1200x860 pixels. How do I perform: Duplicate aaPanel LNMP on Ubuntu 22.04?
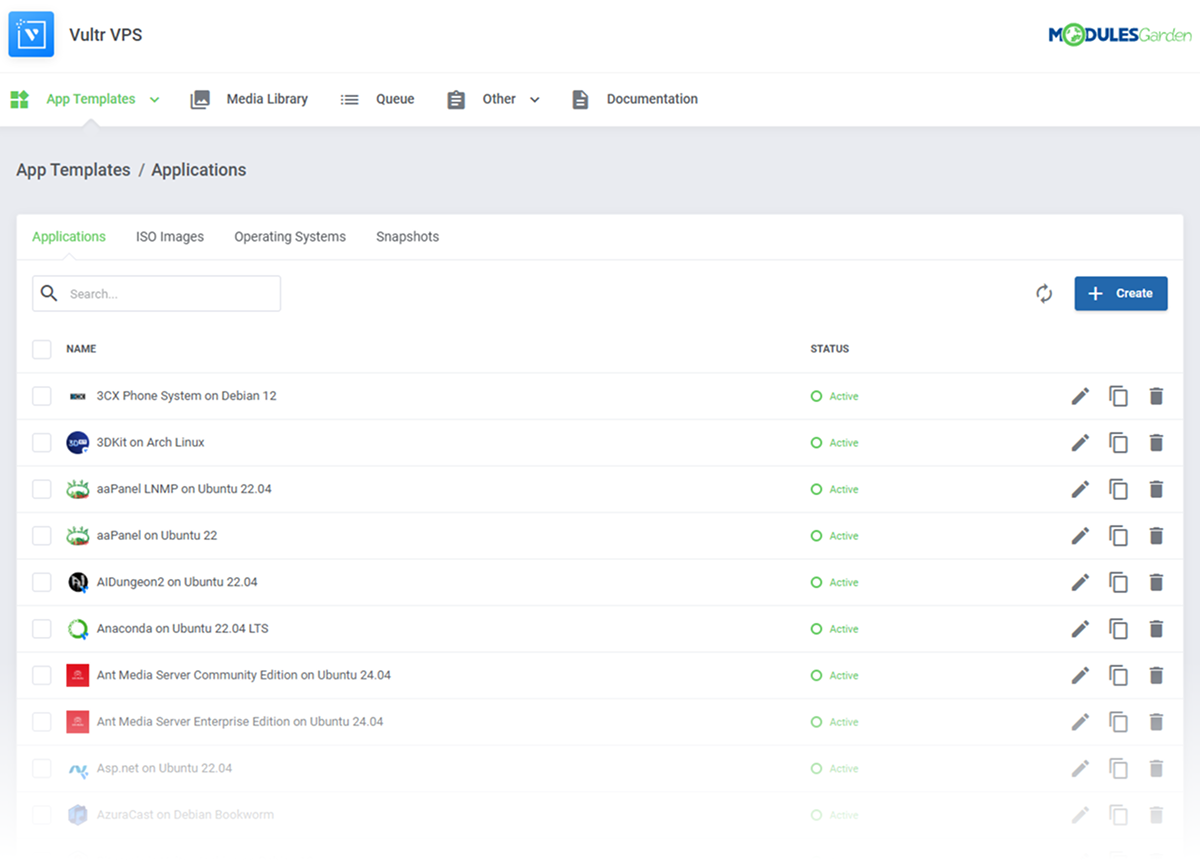[x=1118, y=489]
